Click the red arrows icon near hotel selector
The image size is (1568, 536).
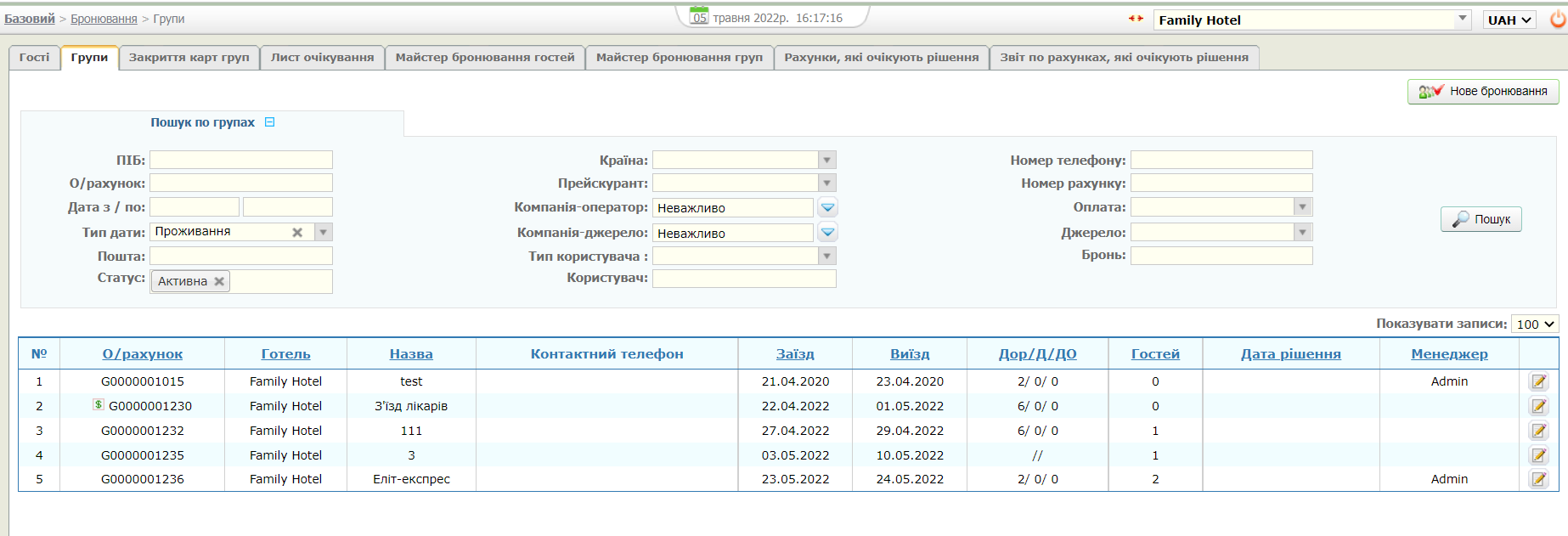coord(1136,19)
